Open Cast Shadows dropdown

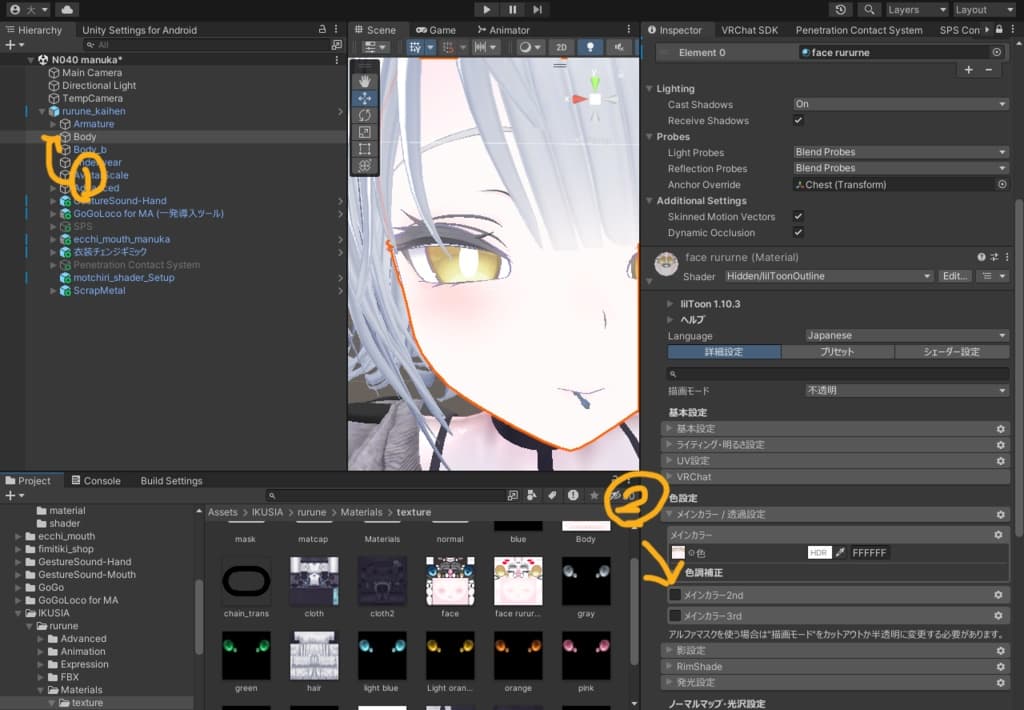pos(901,104)
